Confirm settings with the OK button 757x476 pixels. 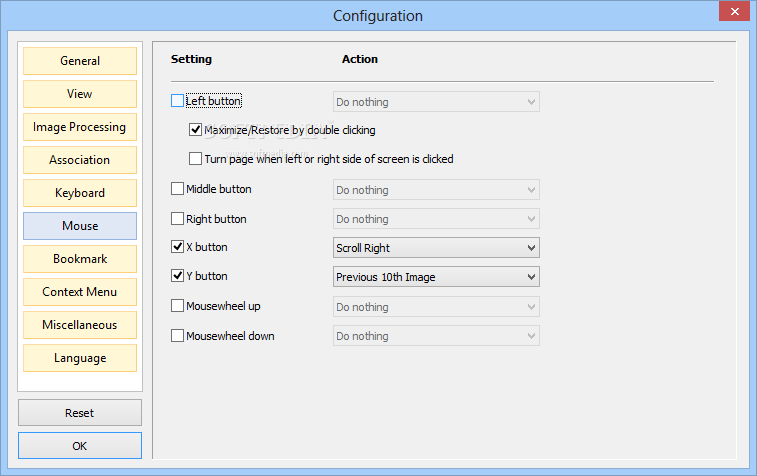[80, 446]
